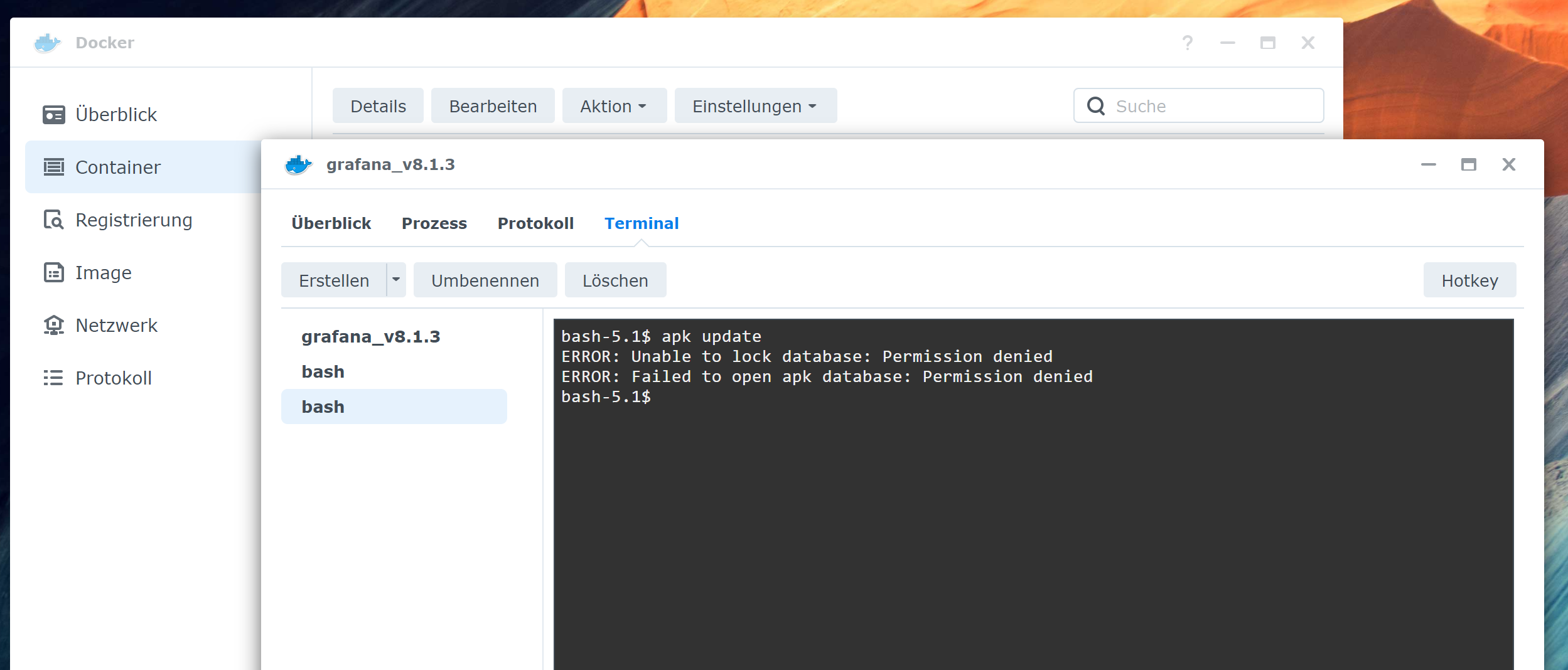
Task: Click the Docker help question mark
Action: pyautogui.click(x=1188, y=43)
